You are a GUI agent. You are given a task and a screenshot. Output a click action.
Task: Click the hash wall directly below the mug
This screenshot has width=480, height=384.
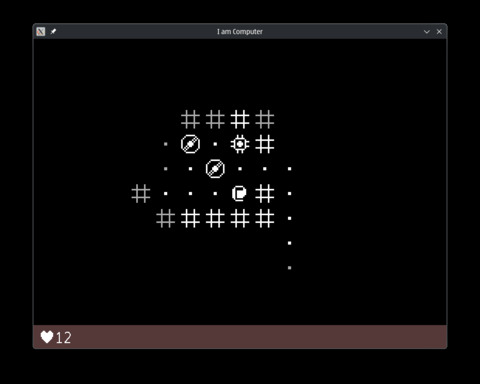pos(240,218)
